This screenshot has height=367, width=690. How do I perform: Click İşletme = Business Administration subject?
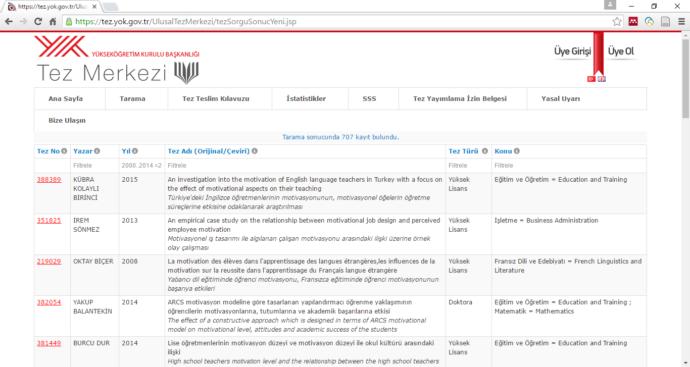546,220
